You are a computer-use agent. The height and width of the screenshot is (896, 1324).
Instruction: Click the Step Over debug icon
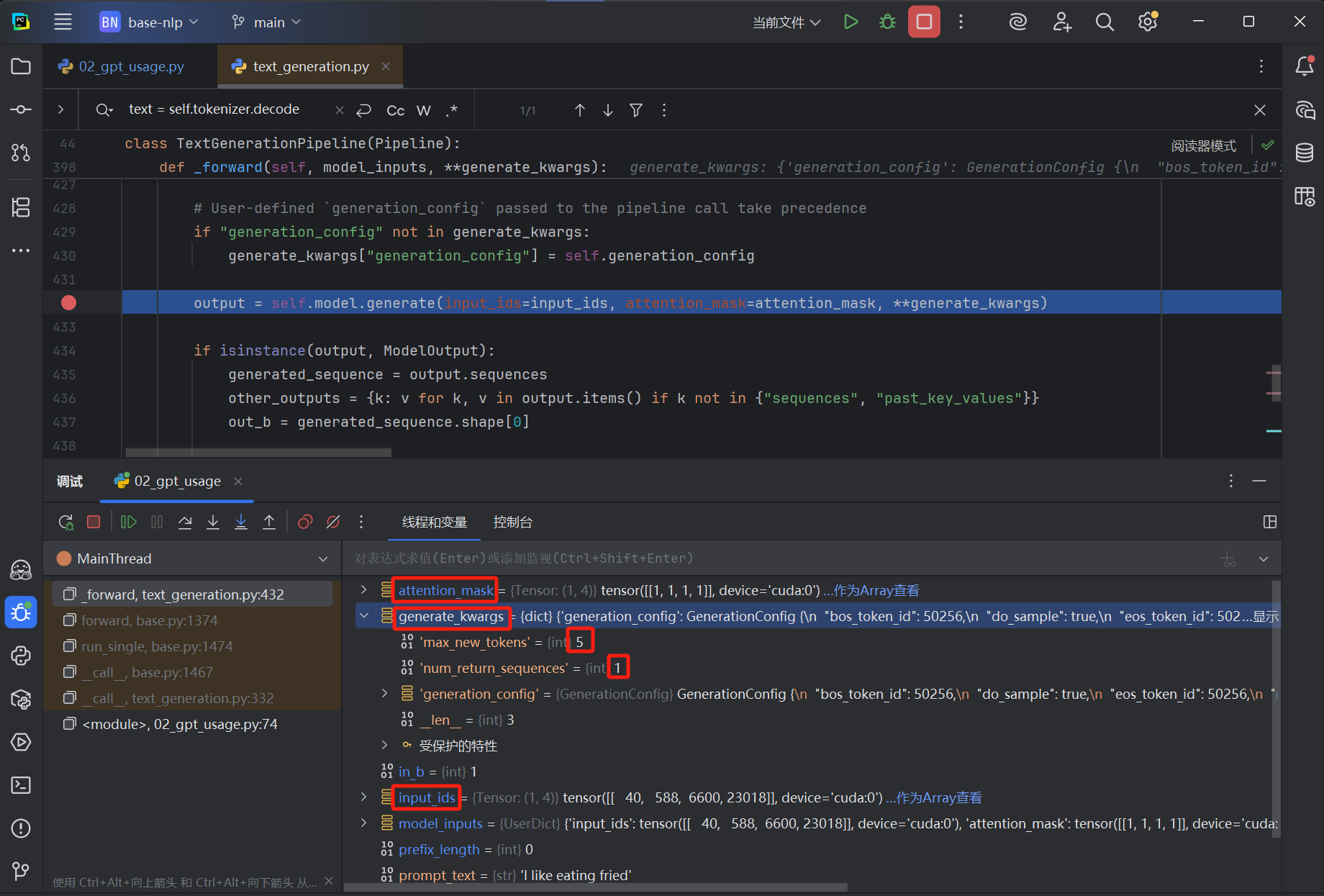pyautogui.click(x=185, y=522)
